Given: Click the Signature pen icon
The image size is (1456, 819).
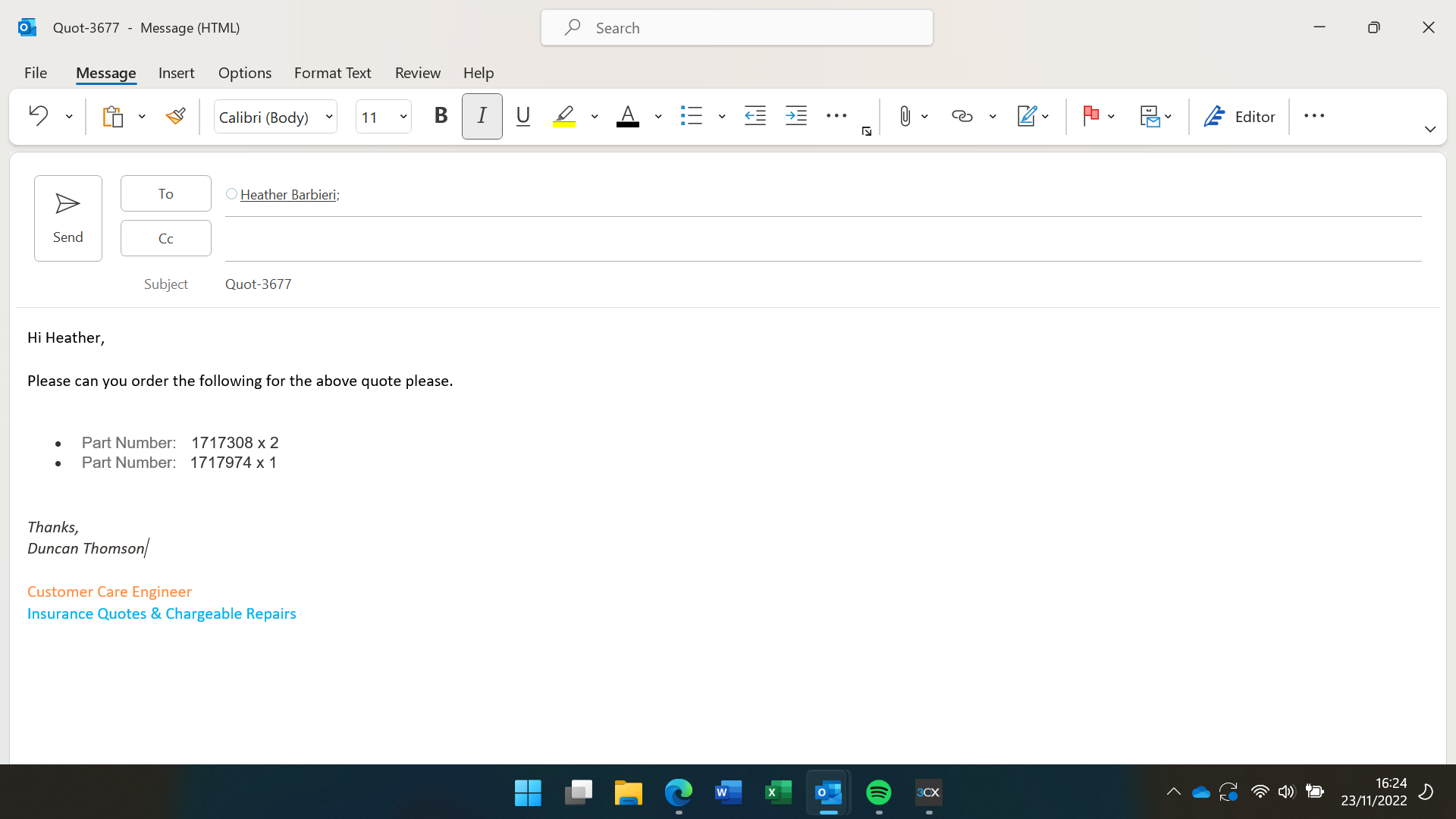Looking at the screenshot, I should [x=1026, y=116].
